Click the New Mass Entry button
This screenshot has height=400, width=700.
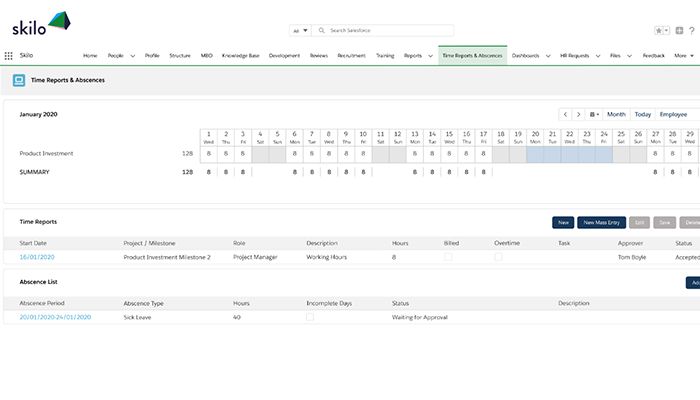(x=601, y=222)
